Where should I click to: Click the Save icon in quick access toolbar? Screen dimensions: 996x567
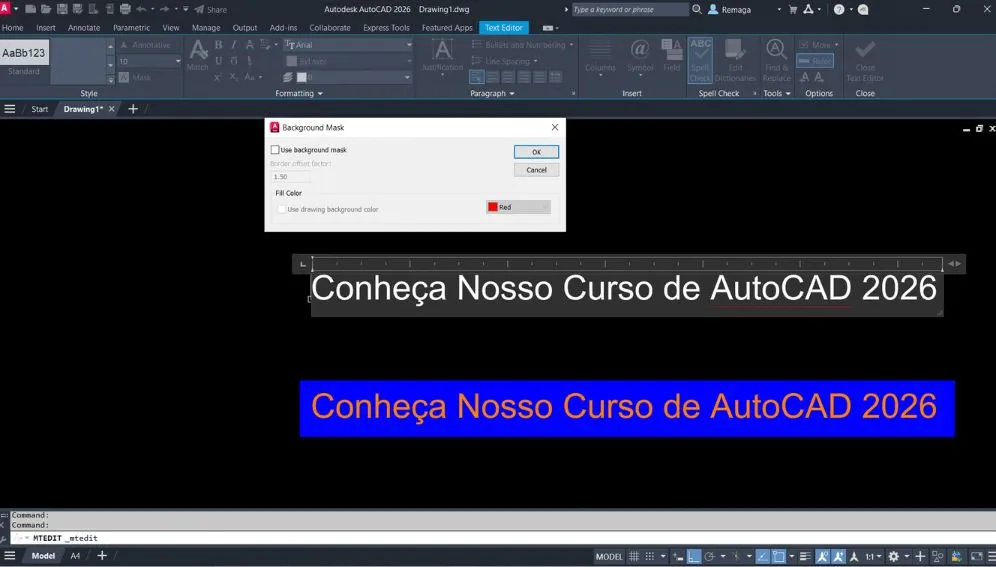pyautogui.click(x=62, y=10)
